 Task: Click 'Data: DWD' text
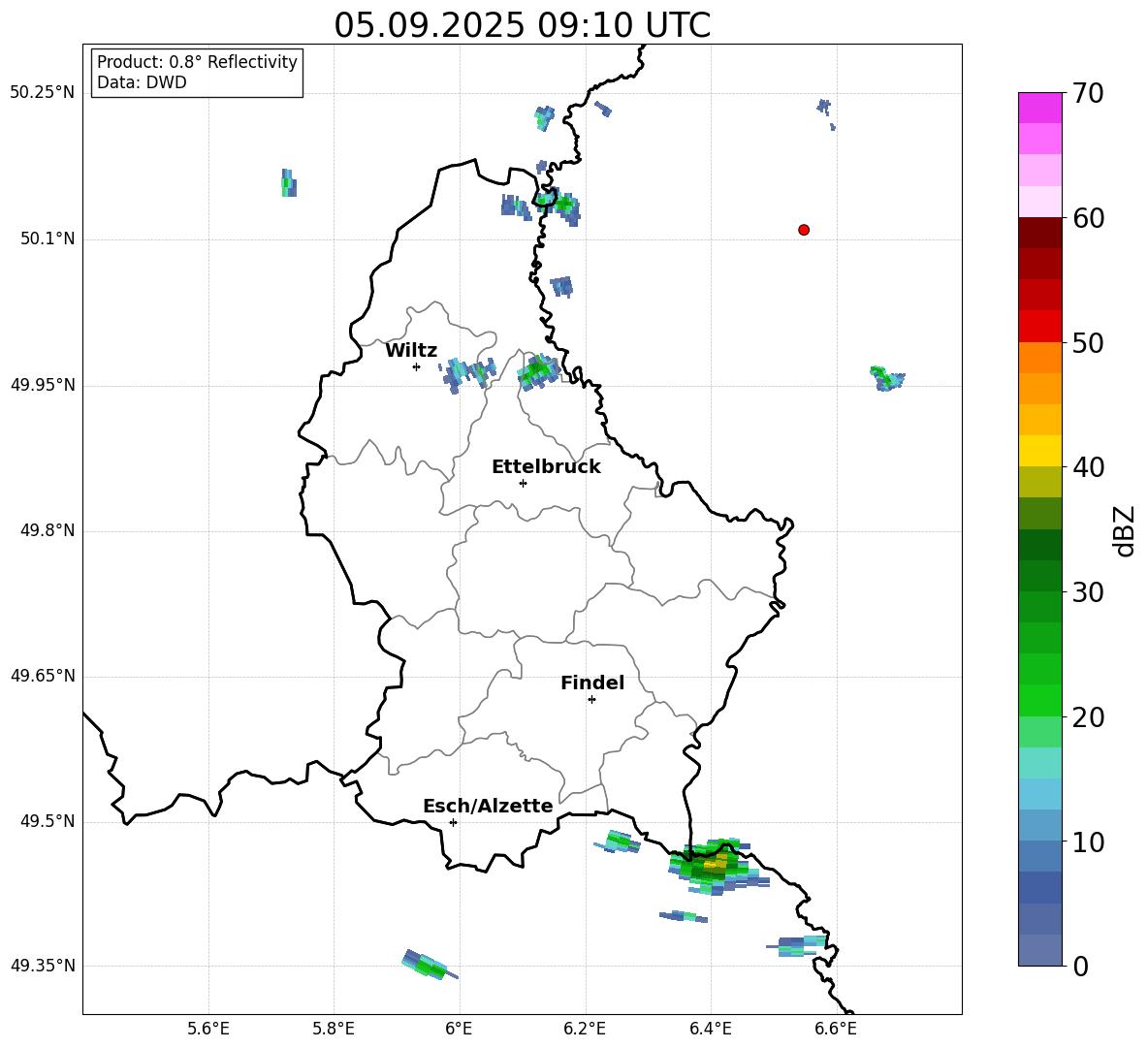point(142,82)
